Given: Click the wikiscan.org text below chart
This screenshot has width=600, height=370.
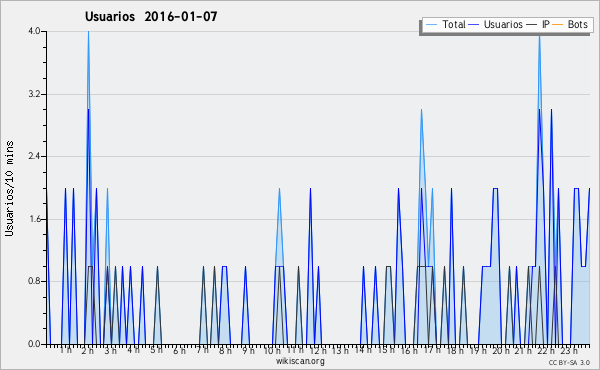Looking at the screenshot, I should pyautogui.click(x=300, y=361).
